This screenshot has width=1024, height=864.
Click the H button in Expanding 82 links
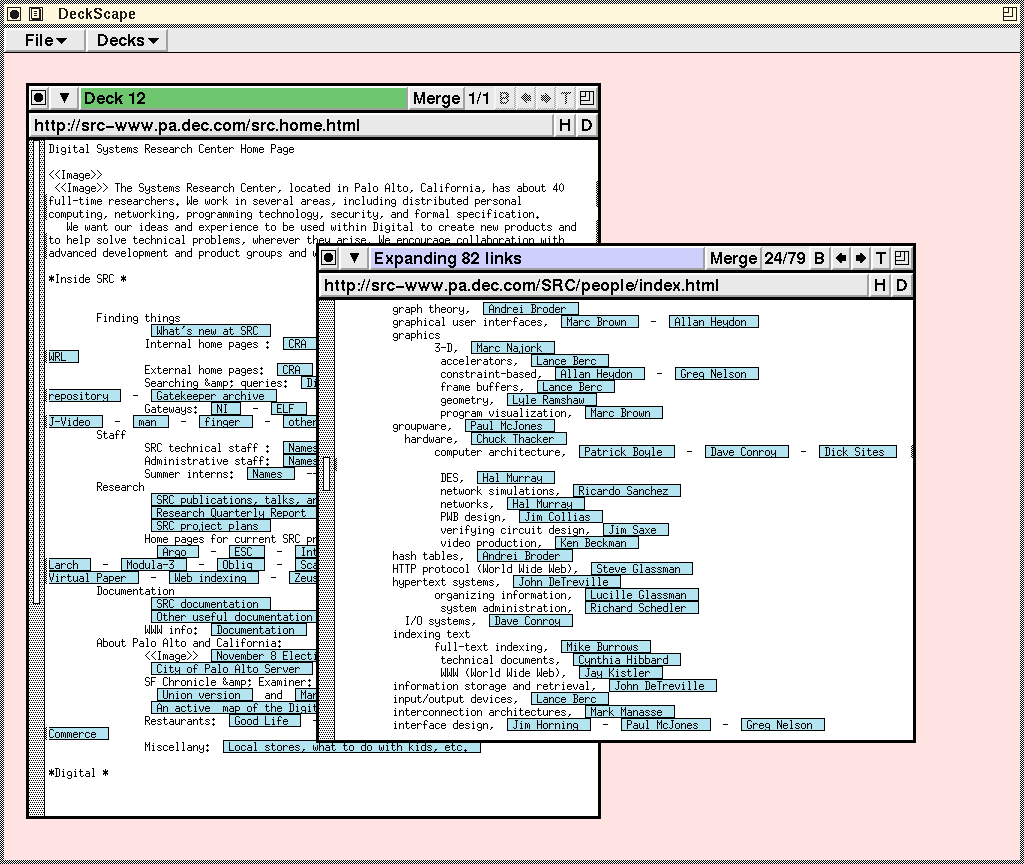880,285
